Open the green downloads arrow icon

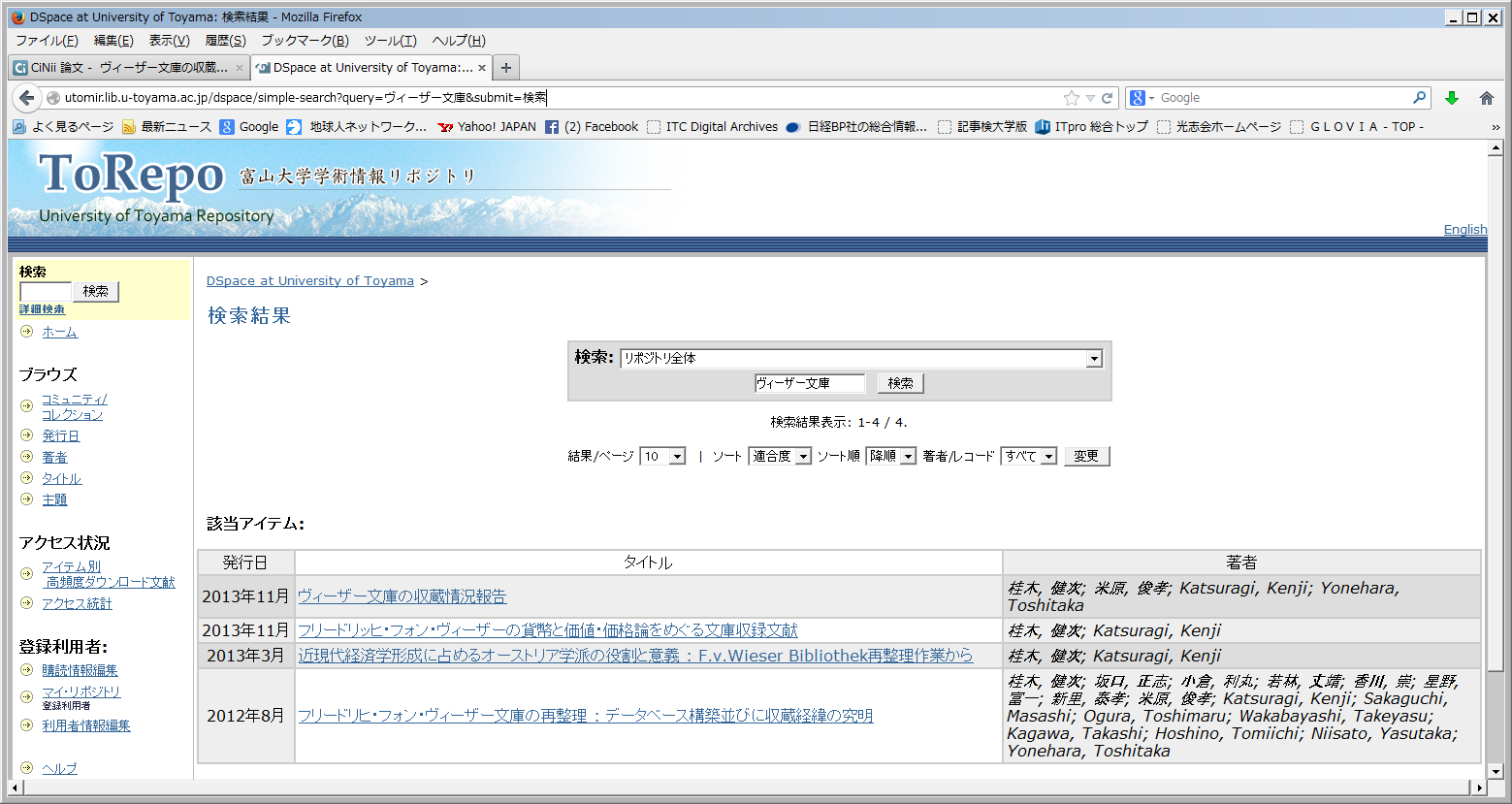(1452, 98)
